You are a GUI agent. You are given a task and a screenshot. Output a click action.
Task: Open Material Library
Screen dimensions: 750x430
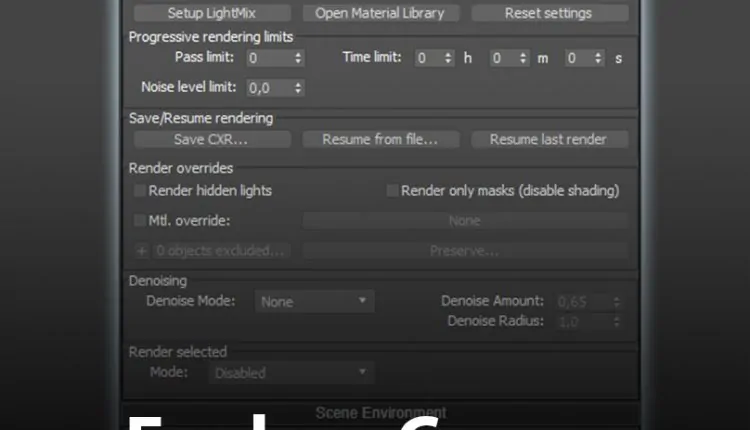click(x=381, y=13)
